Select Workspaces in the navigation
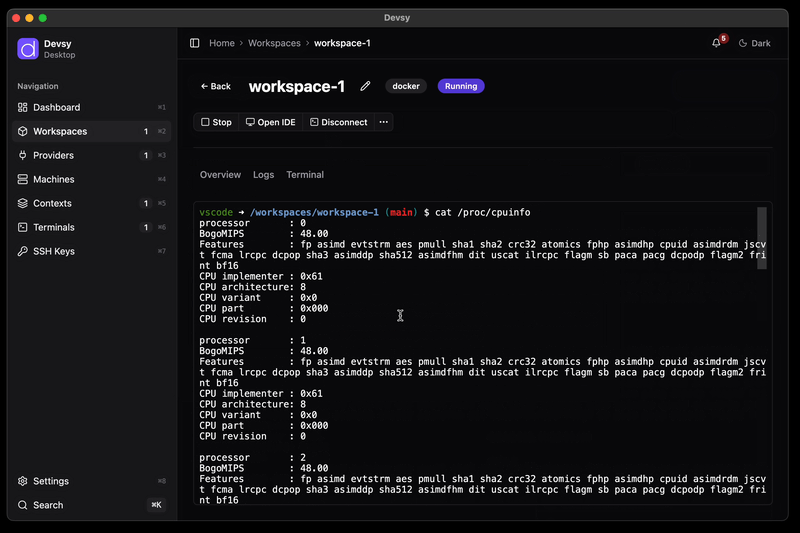This screenshot has width=800, height=533. 91,131
